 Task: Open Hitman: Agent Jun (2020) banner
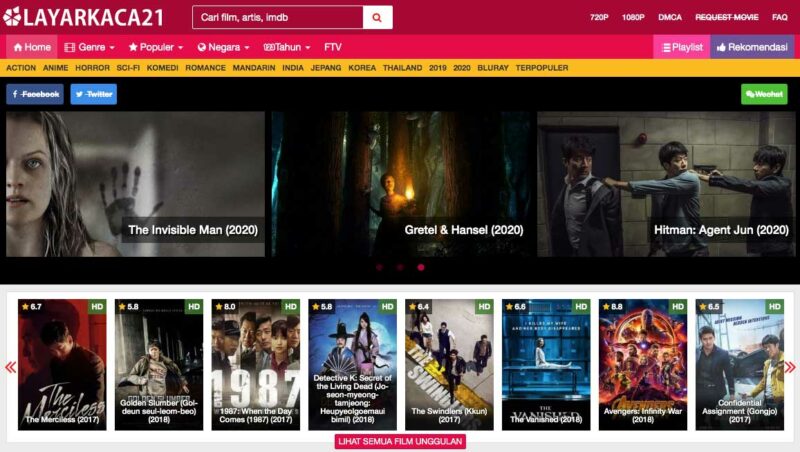pyautogui.click(x=666, y=184)
